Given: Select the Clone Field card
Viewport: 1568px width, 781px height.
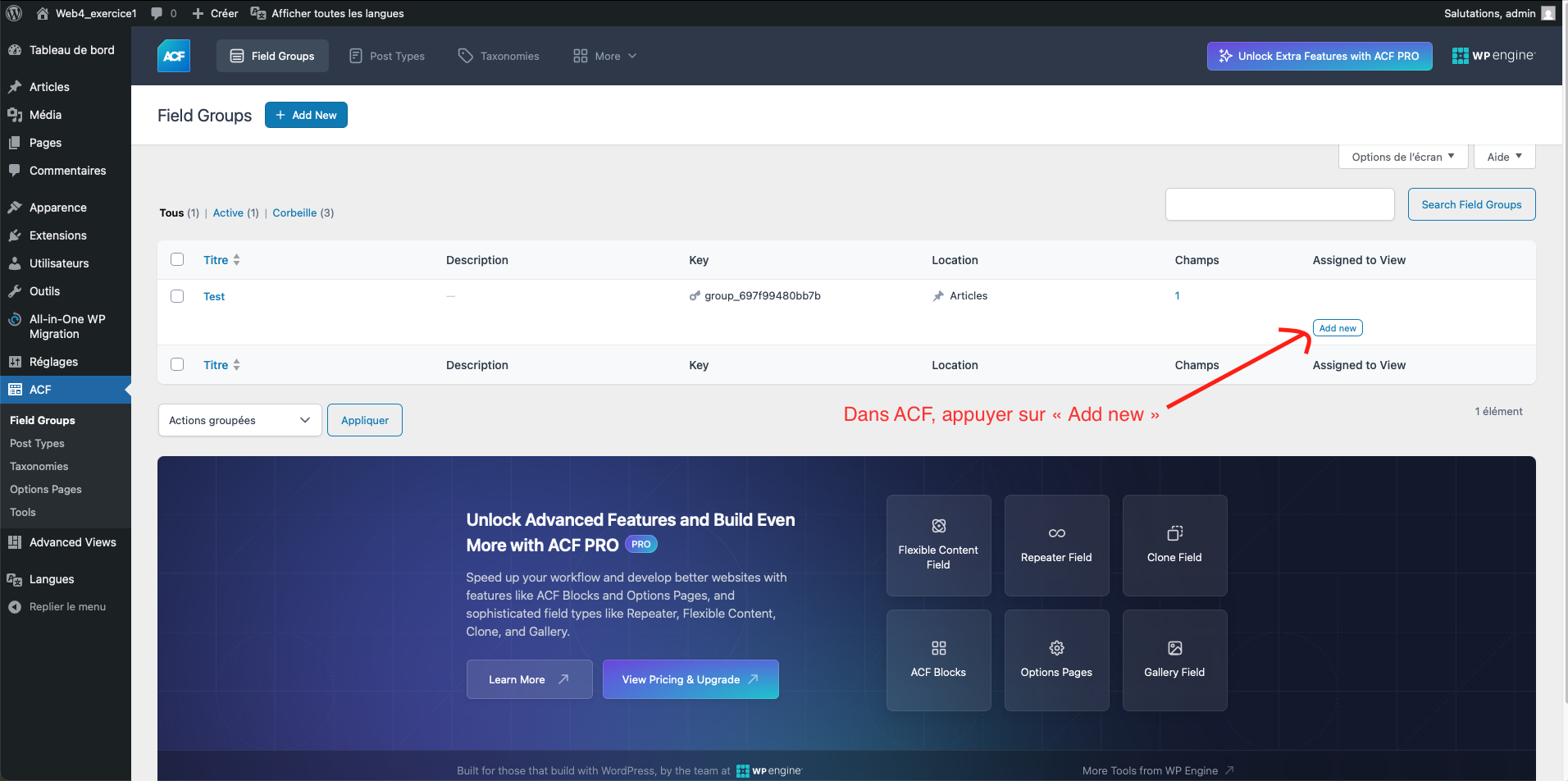Looking at the screenshot, I should point(1174,546).
